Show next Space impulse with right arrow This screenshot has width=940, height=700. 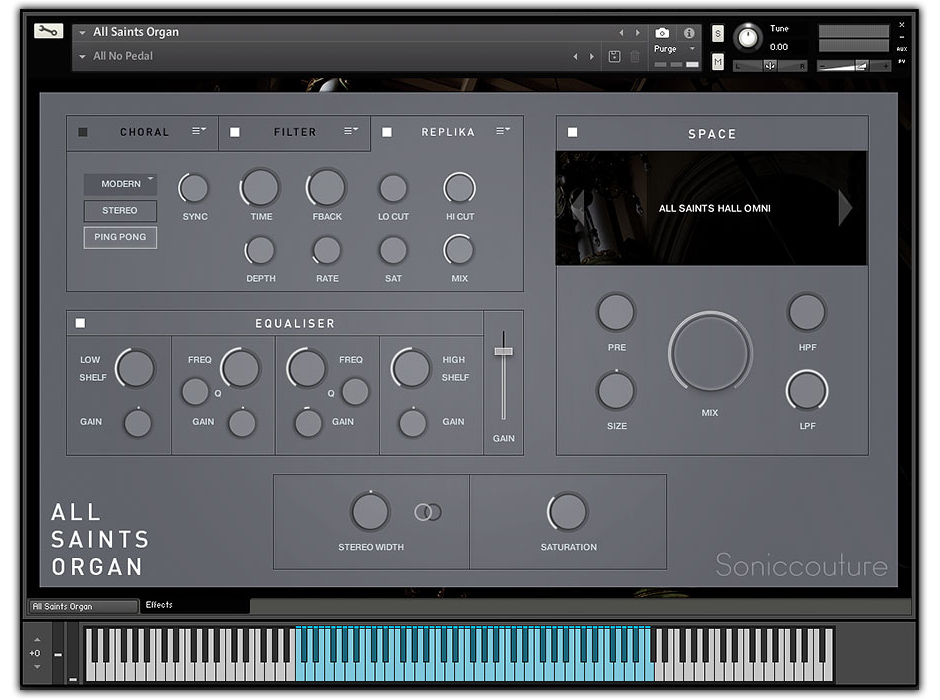845,208
